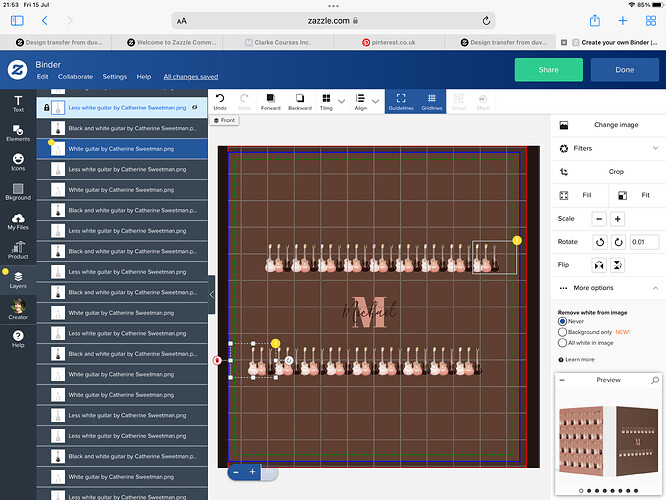Rotate image counterclockwise
The height and width of the screenshot is (500, 666).
coord(600,242)
